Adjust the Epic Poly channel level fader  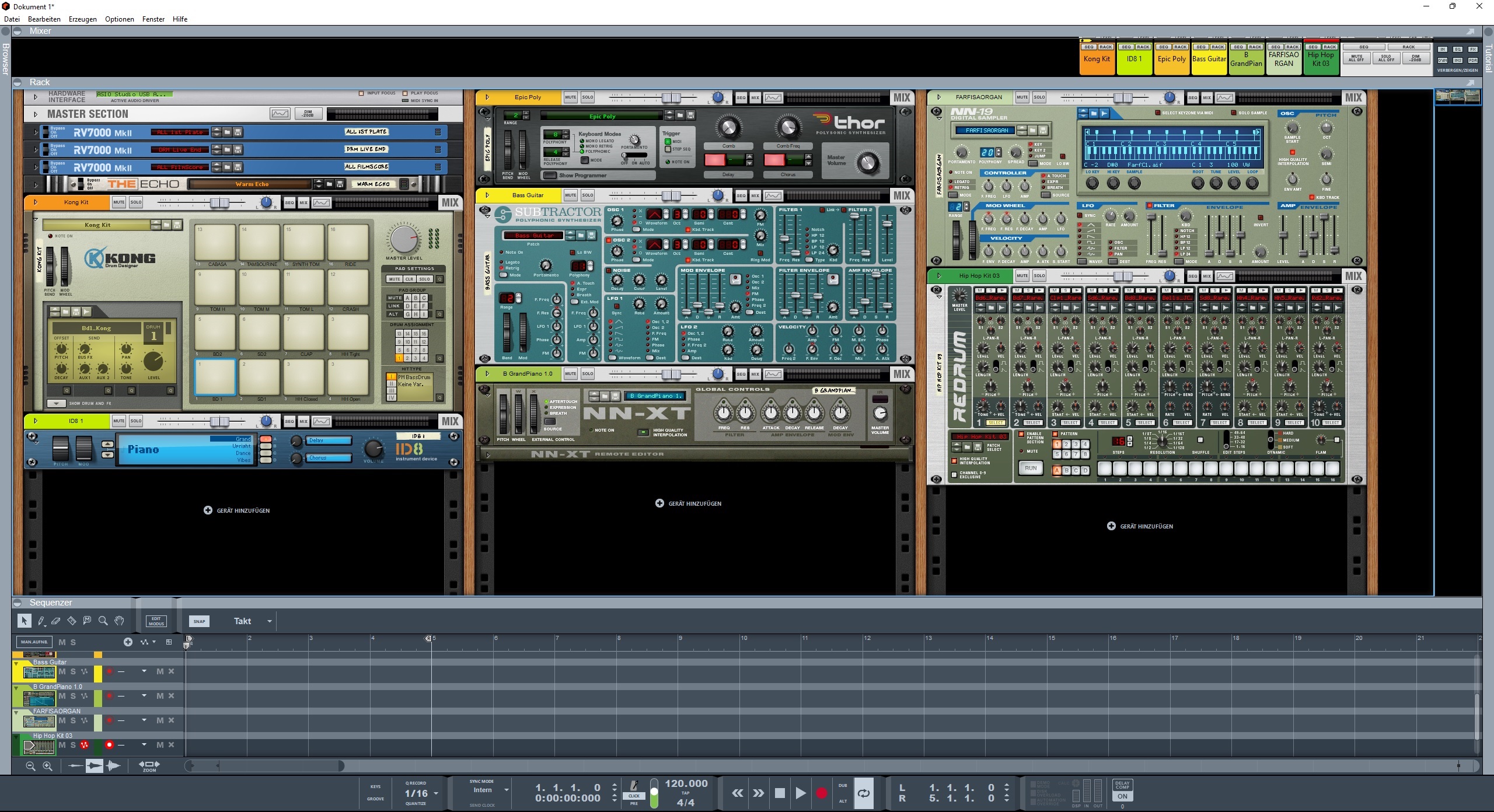point(671,97)
